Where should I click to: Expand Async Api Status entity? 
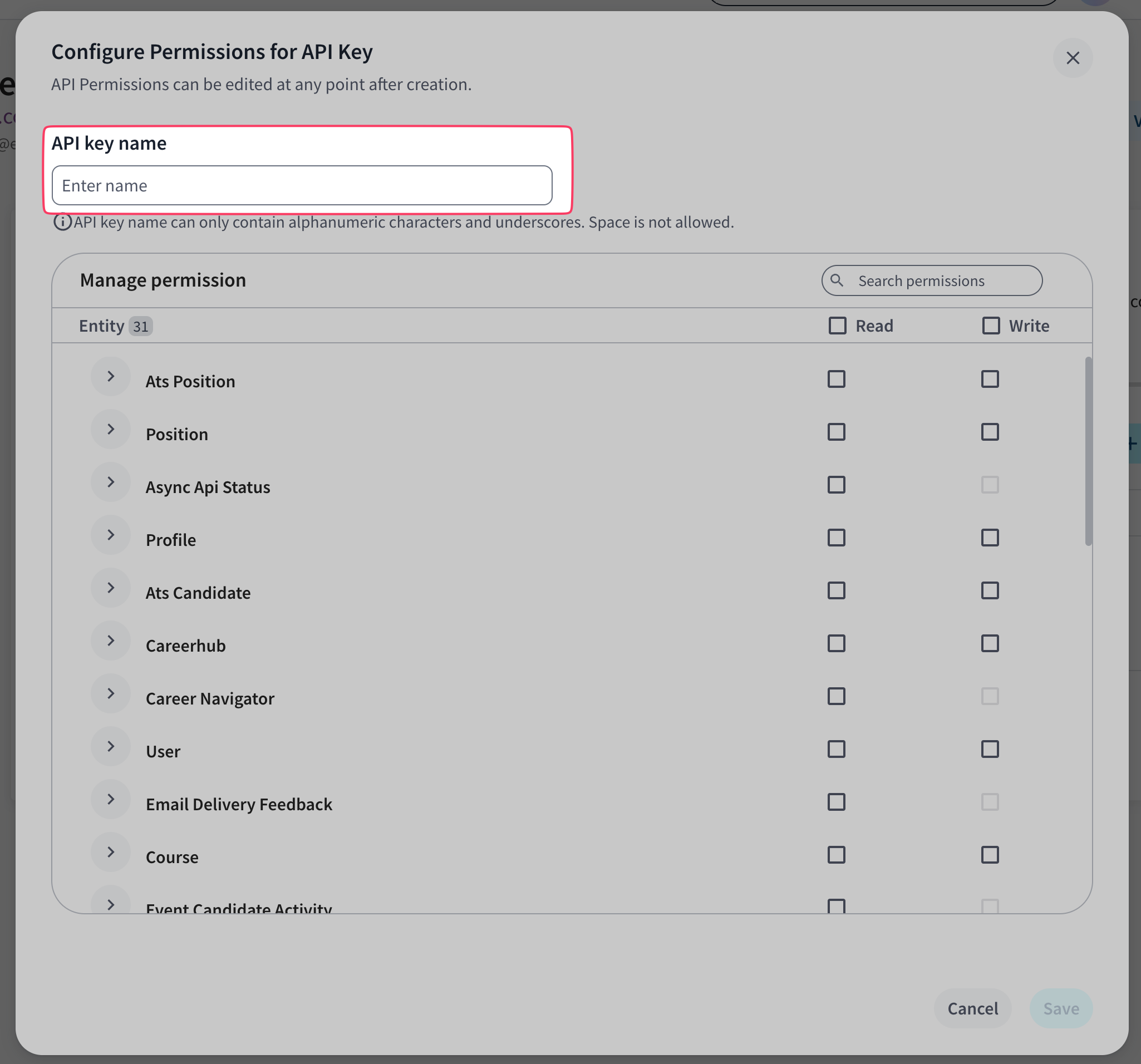pyautogui.click(x=111, y=482)
